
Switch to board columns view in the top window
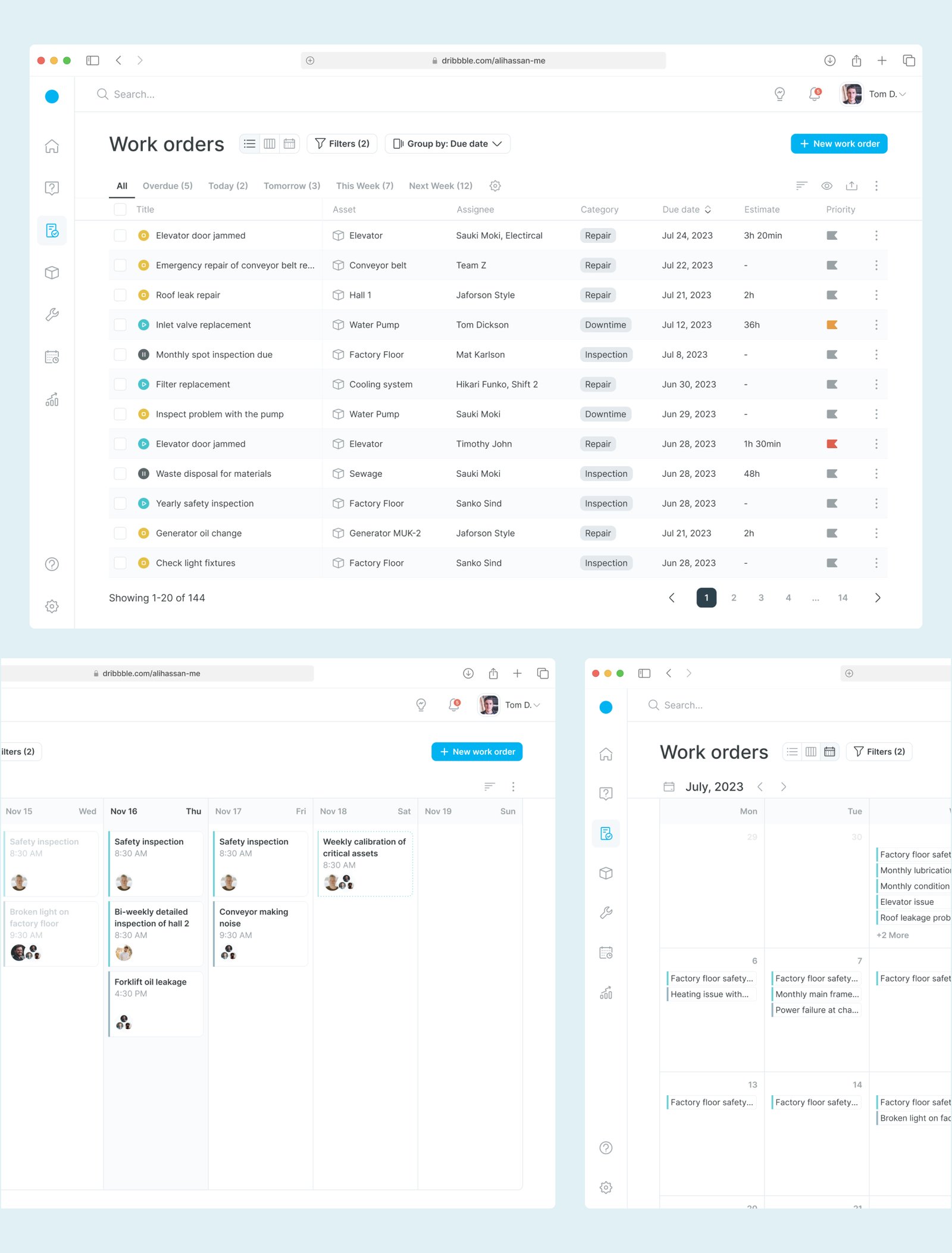pyautogui.click(x=270, y=143)
